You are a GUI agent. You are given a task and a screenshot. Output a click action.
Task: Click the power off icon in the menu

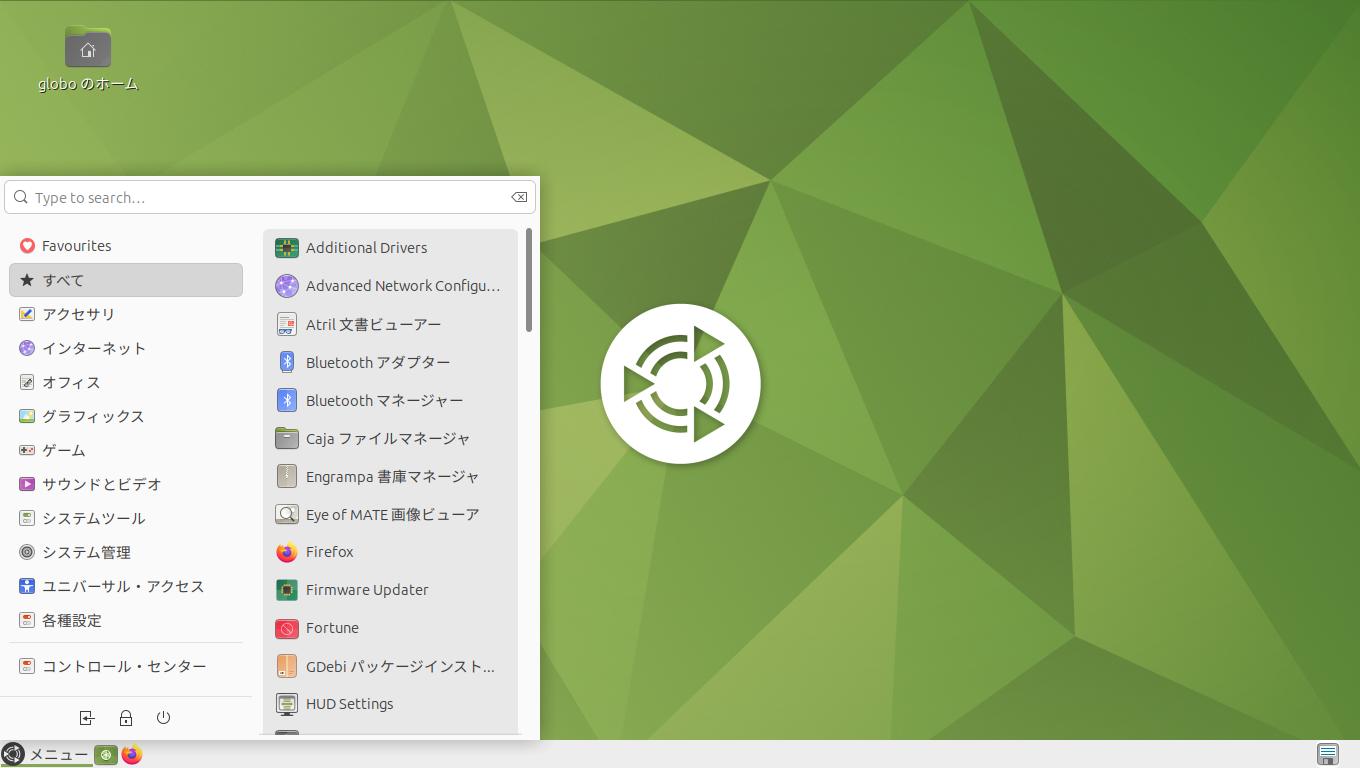[164, 718]
